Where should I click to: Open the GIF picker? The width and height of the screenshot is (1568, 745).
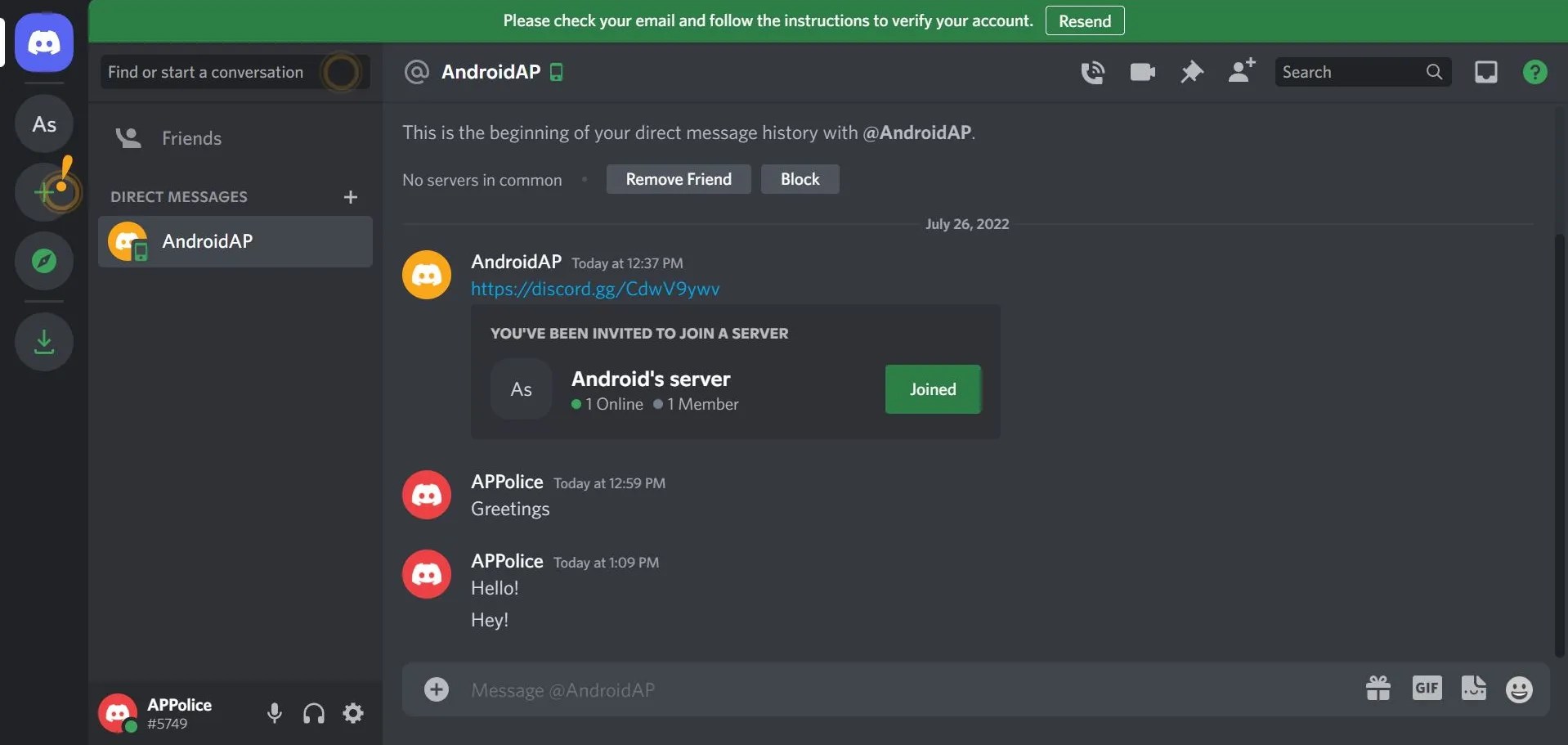pyautogui.click(x=1426, y=689)
